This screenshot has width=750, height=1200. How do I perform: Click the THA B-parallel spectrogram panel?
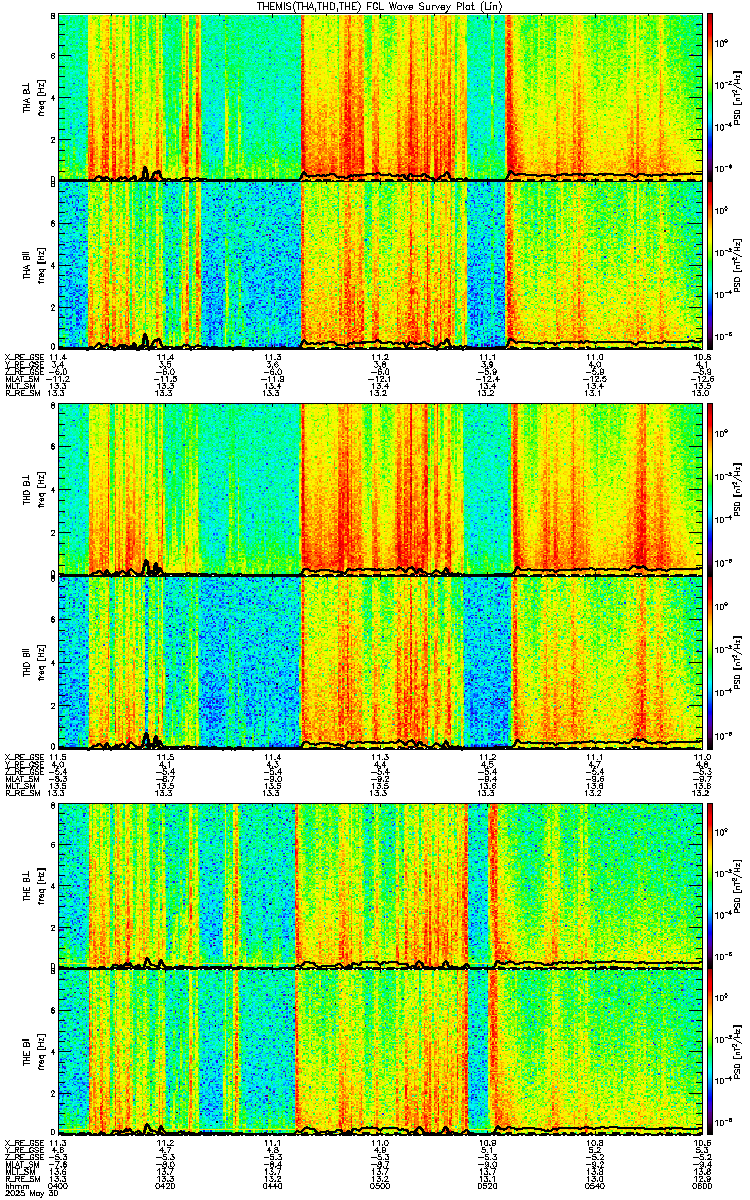point(379,265)
